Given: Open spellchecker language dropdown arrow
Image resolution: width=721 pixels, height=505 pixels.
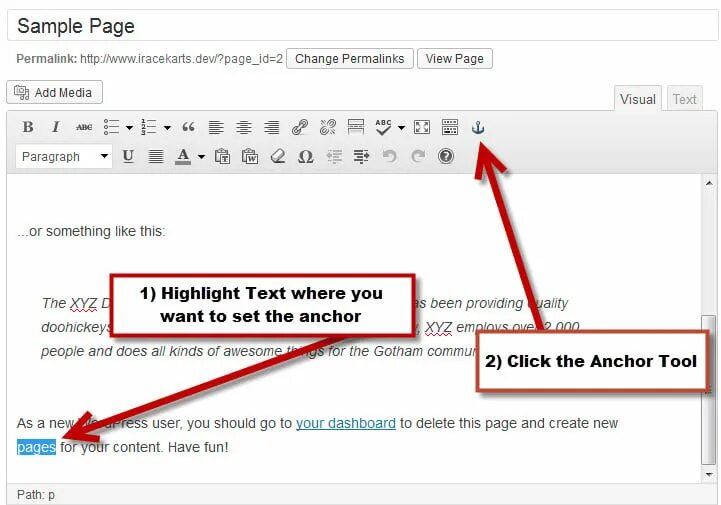Looking at the screenshot, I should click(401, 128).
